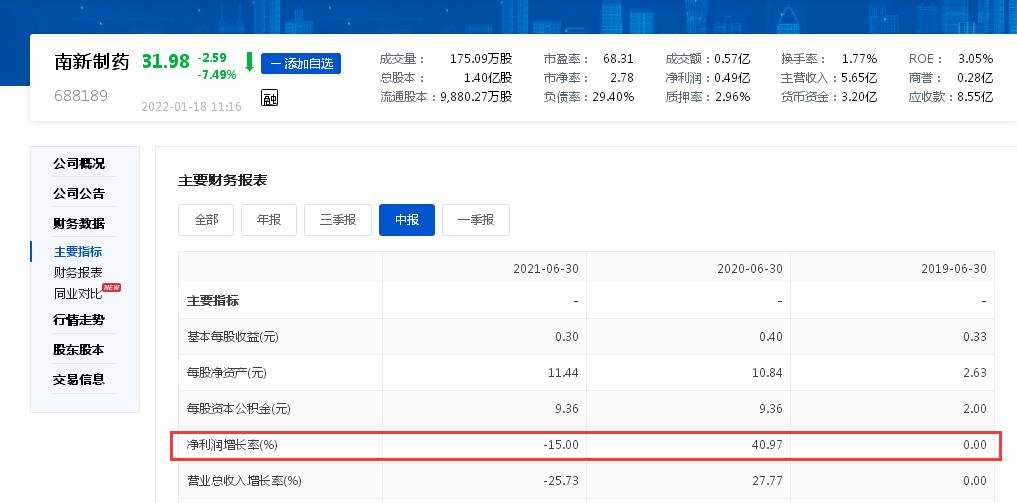Click the 基本每股收益(元) row label
The width and height of the screenshot is (1017, 503).
(x=232, y=337)
